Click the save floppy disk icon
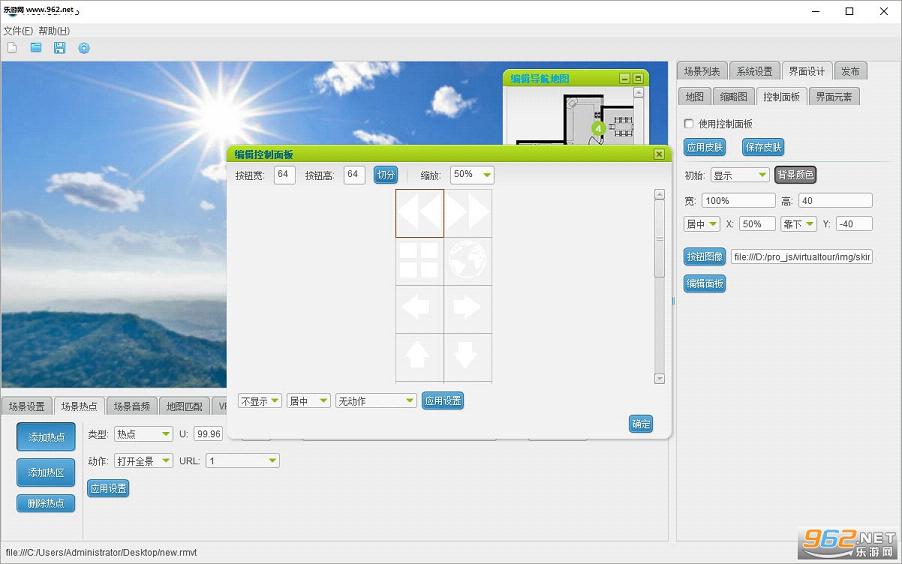The height and width of the screenshot is (564, 902). click(x=60, y=48)
